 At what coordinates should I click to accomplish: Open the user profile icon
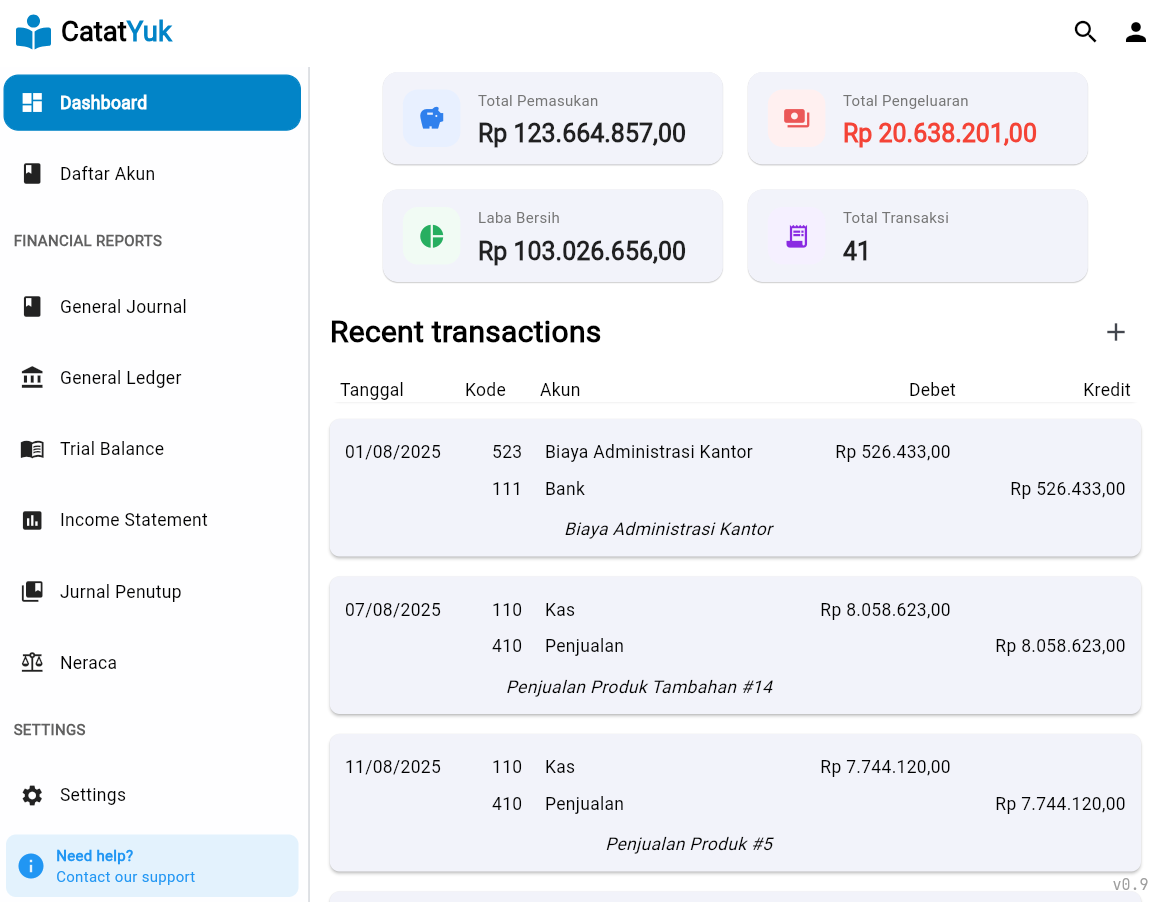[x=1135, y=32]
